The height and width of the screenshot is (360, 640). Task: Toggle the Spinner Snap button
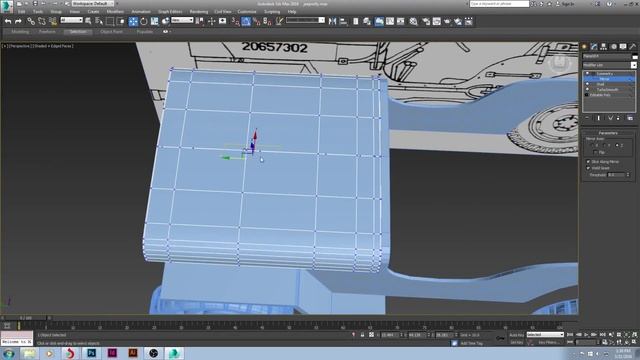tap(267, 21)
